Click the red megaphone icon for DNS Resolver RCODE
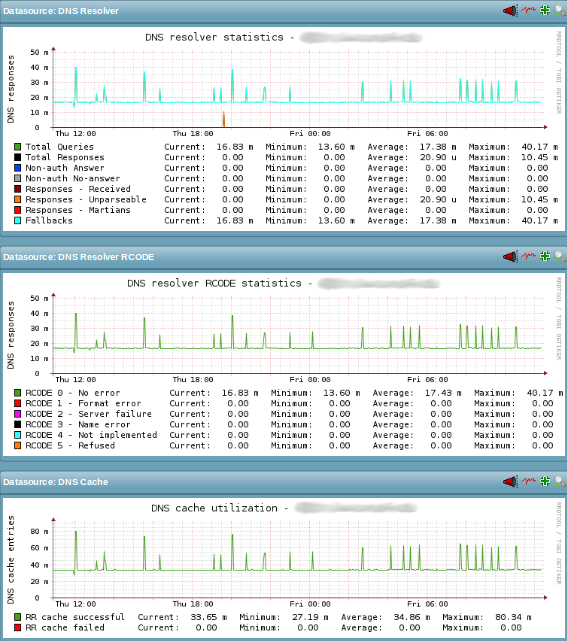This screenshot has width=567, height=641. tap(510, 257)
